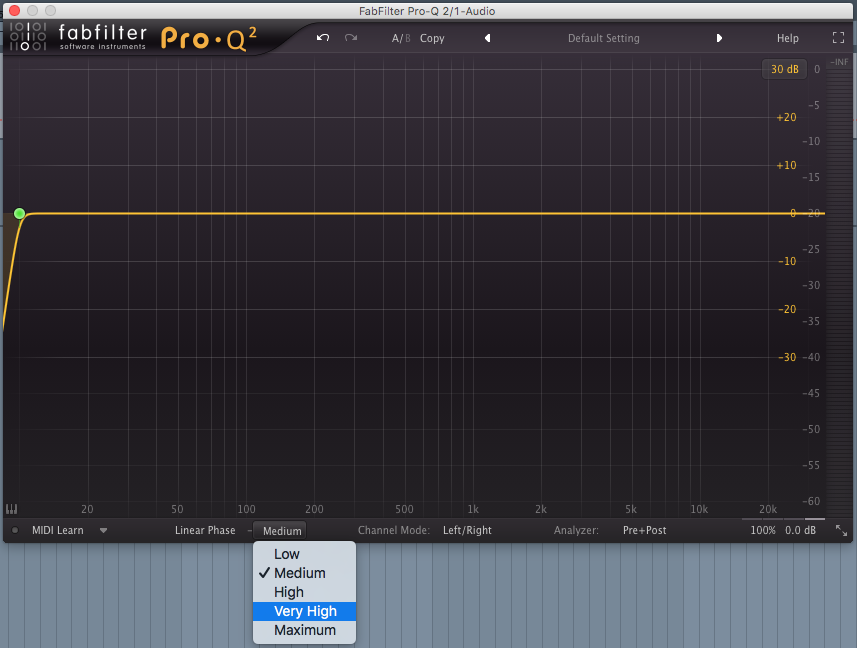This screenshot has width=857, height=648.
Task: Toggle the A/B comparison button
Action: [x=401, y=38]
